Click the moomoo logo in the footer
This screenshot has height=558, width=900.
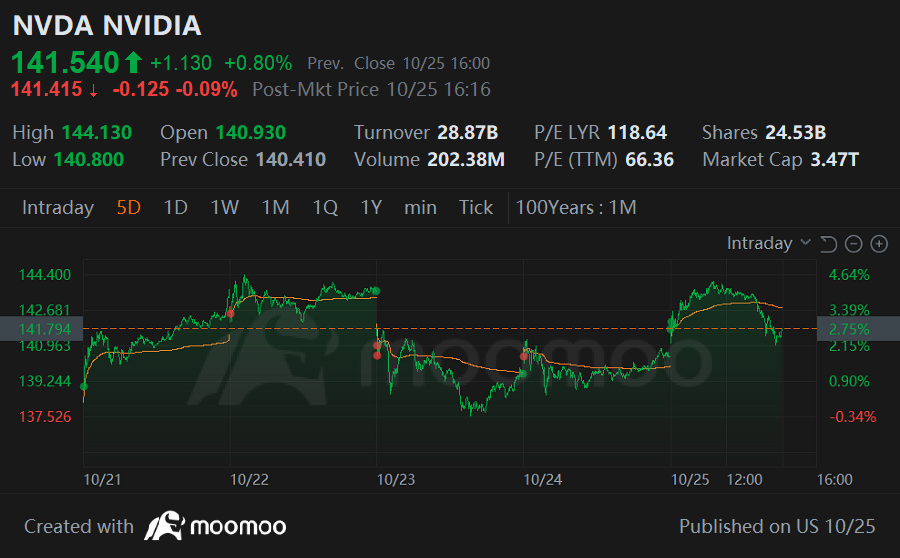tap(215, 526)
